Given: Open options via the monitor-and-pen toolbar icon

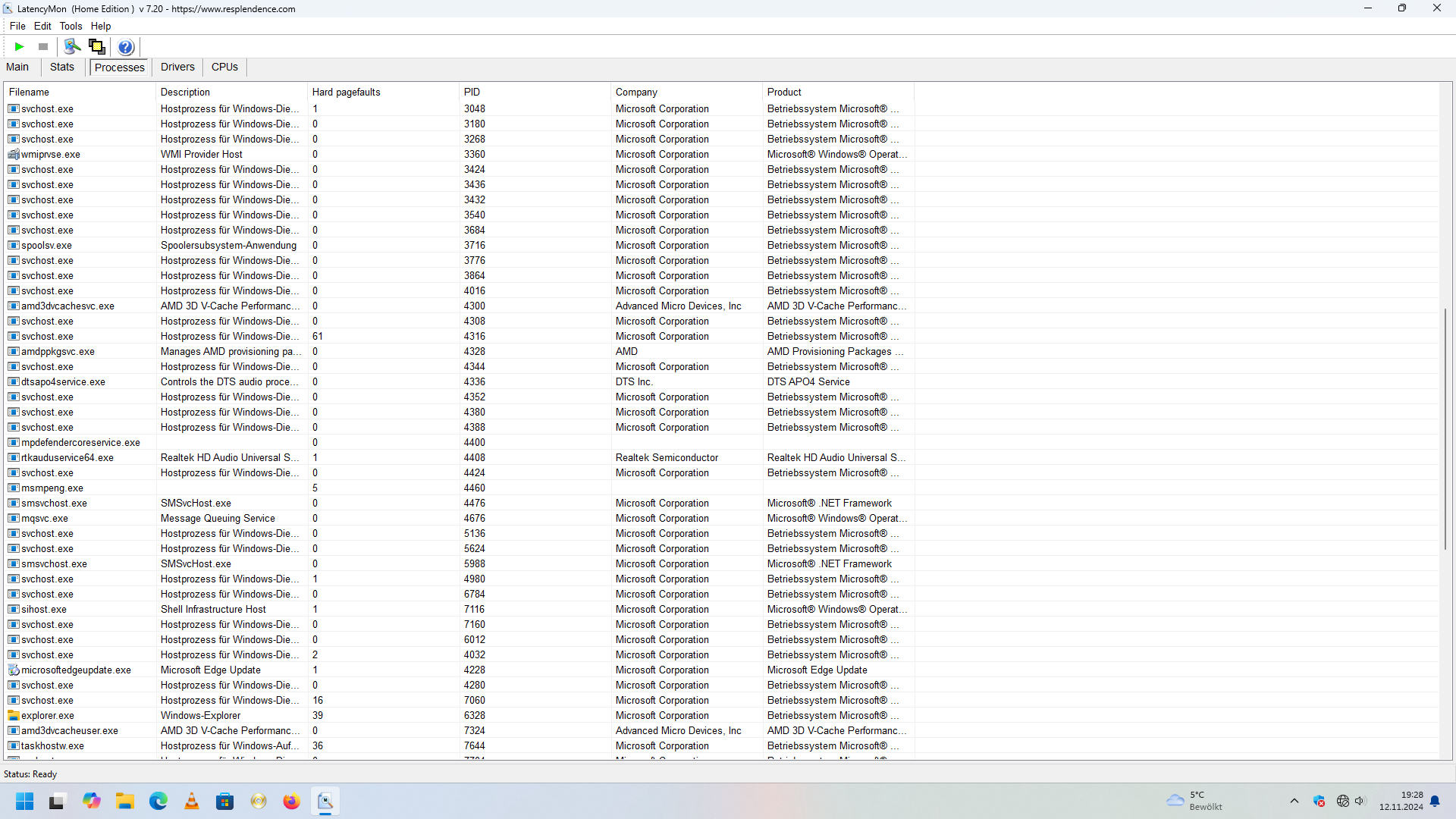Looking at the screenshot, I should point(72,47).
